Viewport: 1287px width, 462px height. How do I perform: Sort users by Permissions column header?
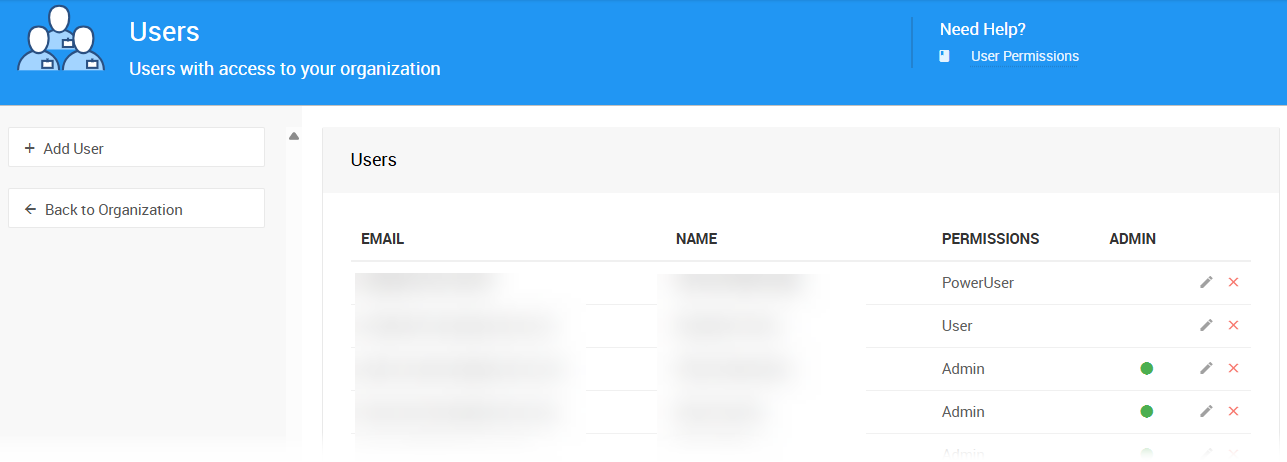point(990,239)
